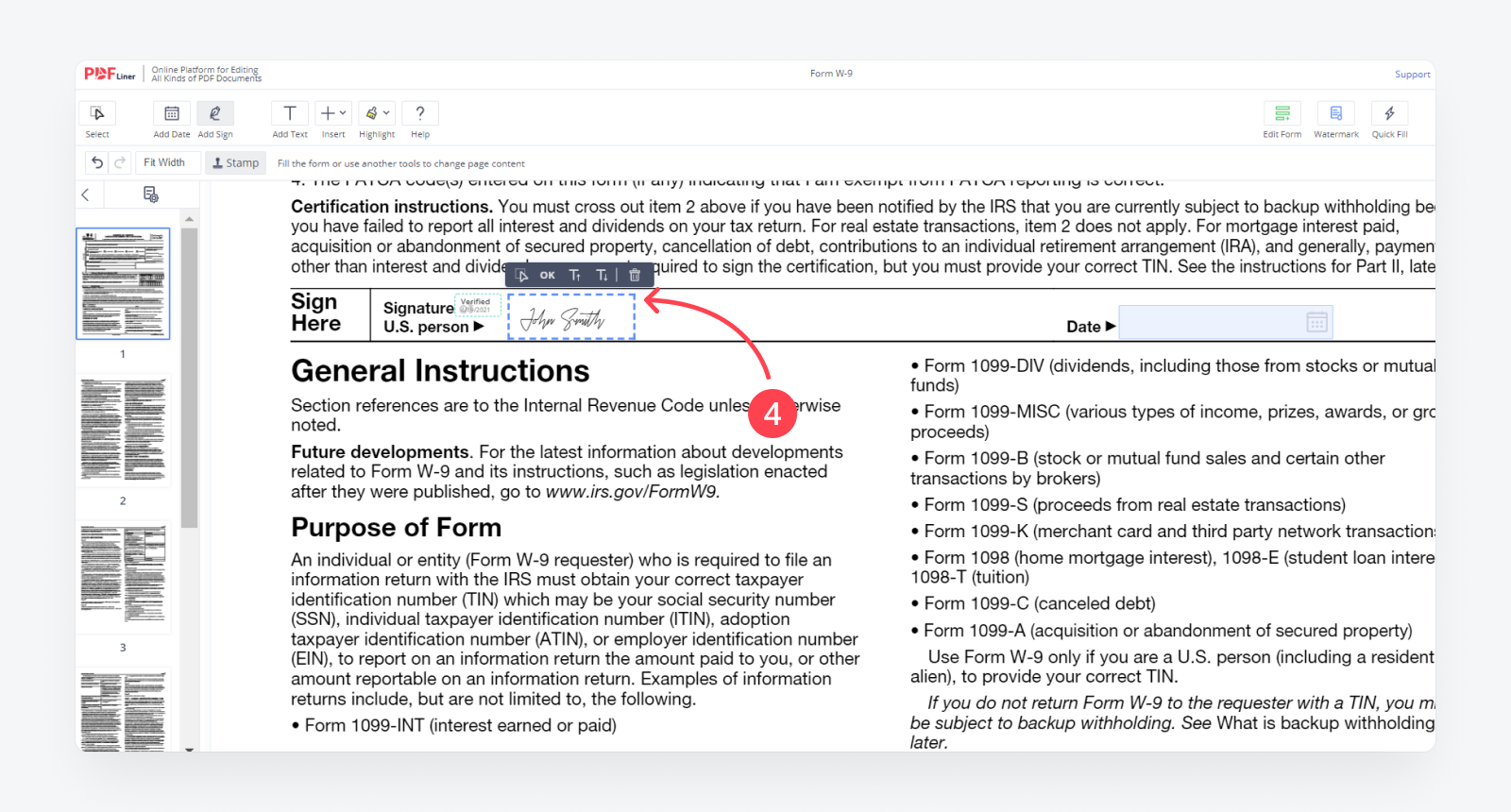Screen dimensions: 1511x812
Task: Click the Form 1099-INT bullet line
Action: pyautogui.click(x=453, y=725)
